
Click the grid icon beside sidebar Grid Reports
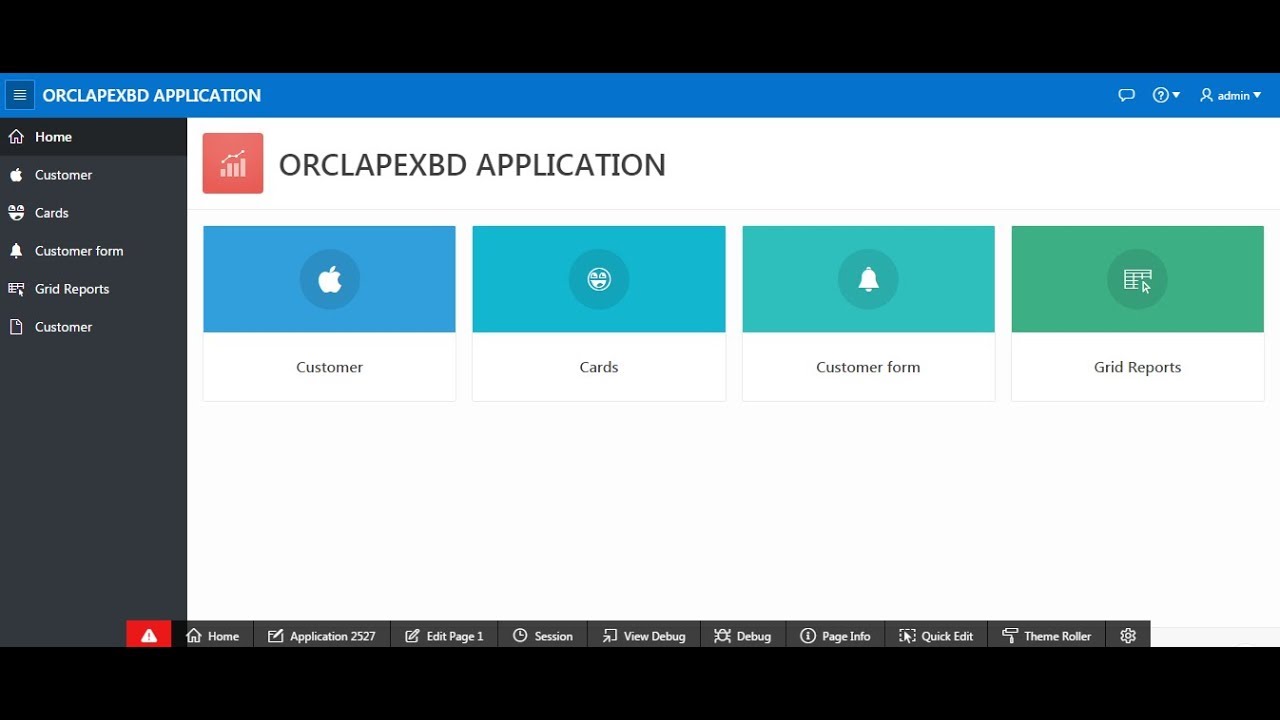16,289
